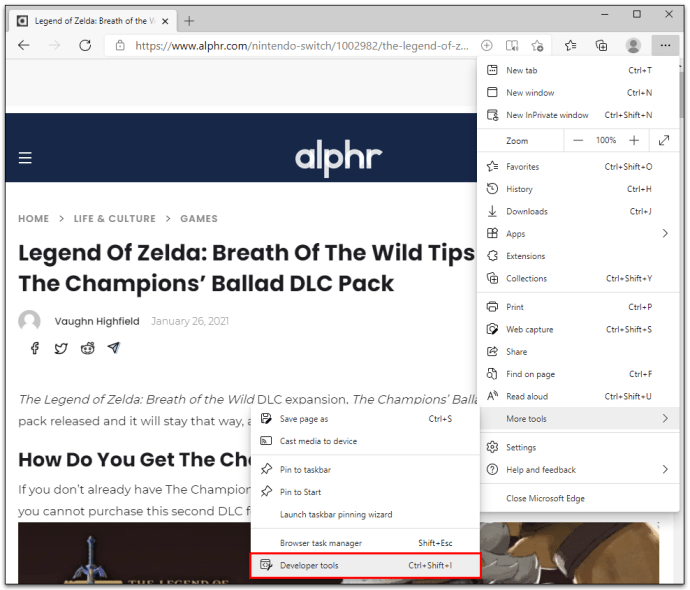The height and width of the screenshot is (590, 690).
Task: Open Immersive Reader icon in address bar
Action: pyautogui.click(x=512, y=45)
